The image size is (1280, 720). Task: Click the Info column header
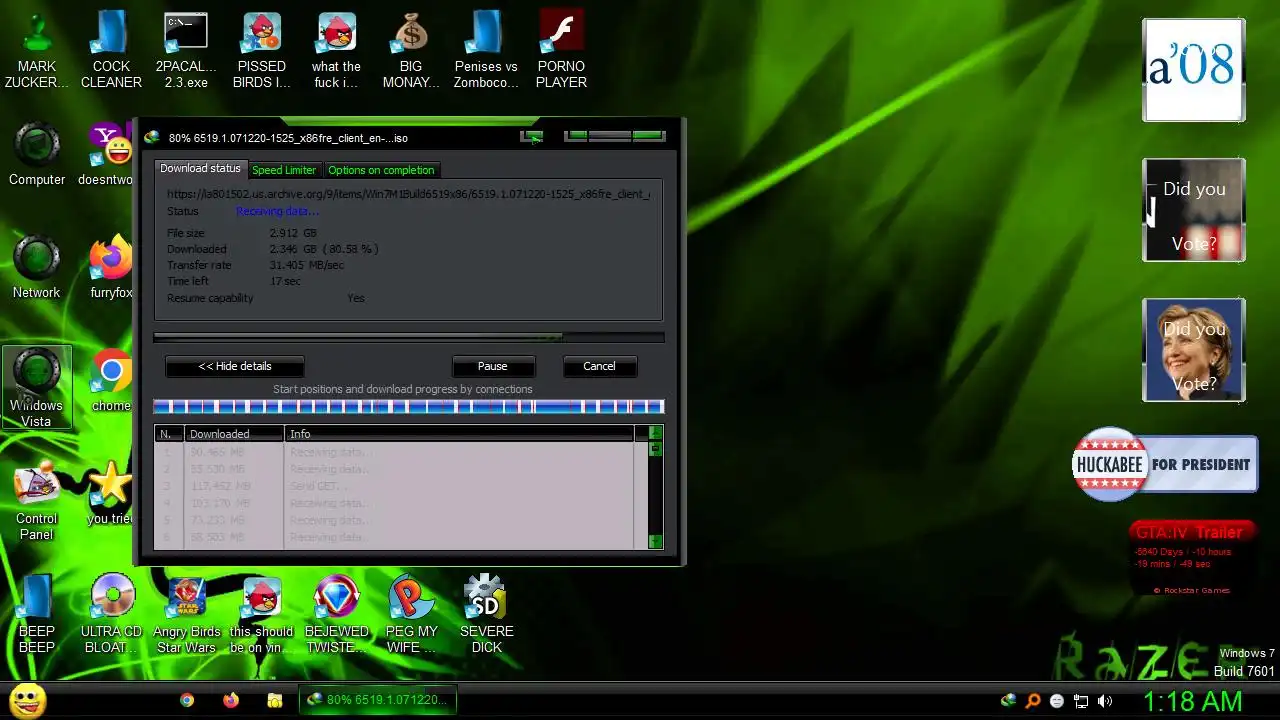459,434
